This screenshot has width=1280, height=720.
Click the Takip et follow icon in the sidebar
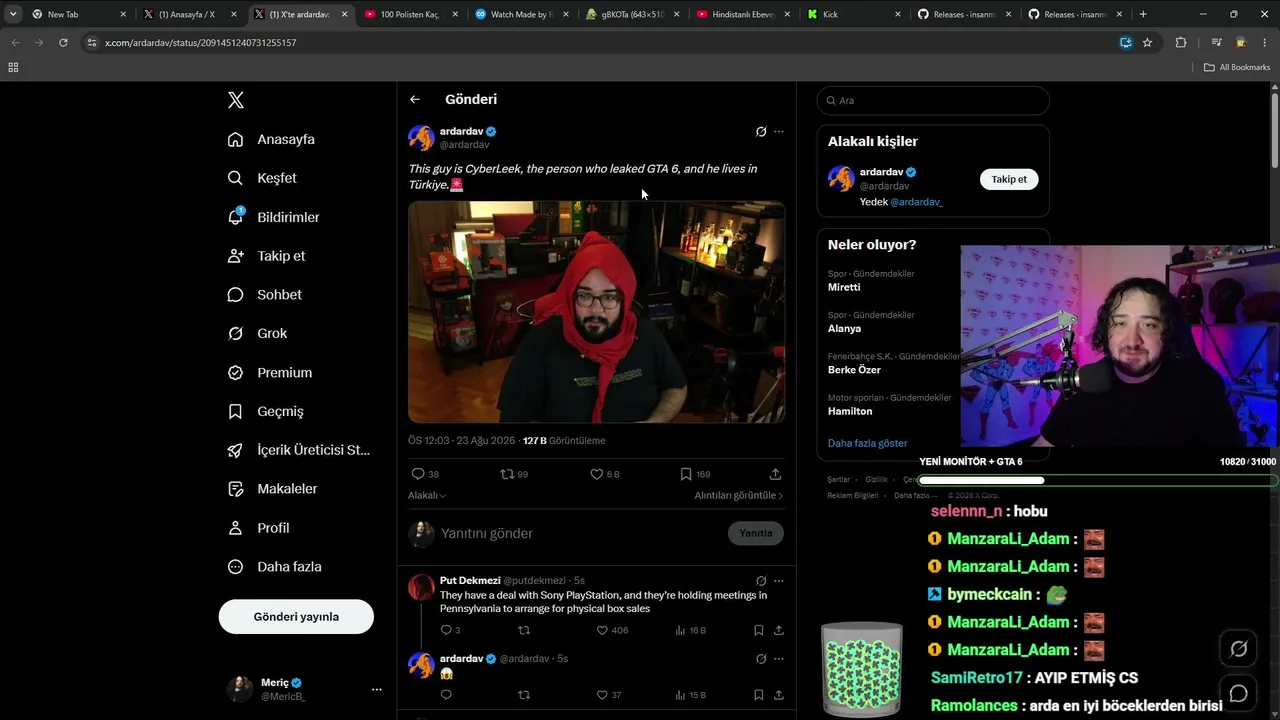coord(236,256)
